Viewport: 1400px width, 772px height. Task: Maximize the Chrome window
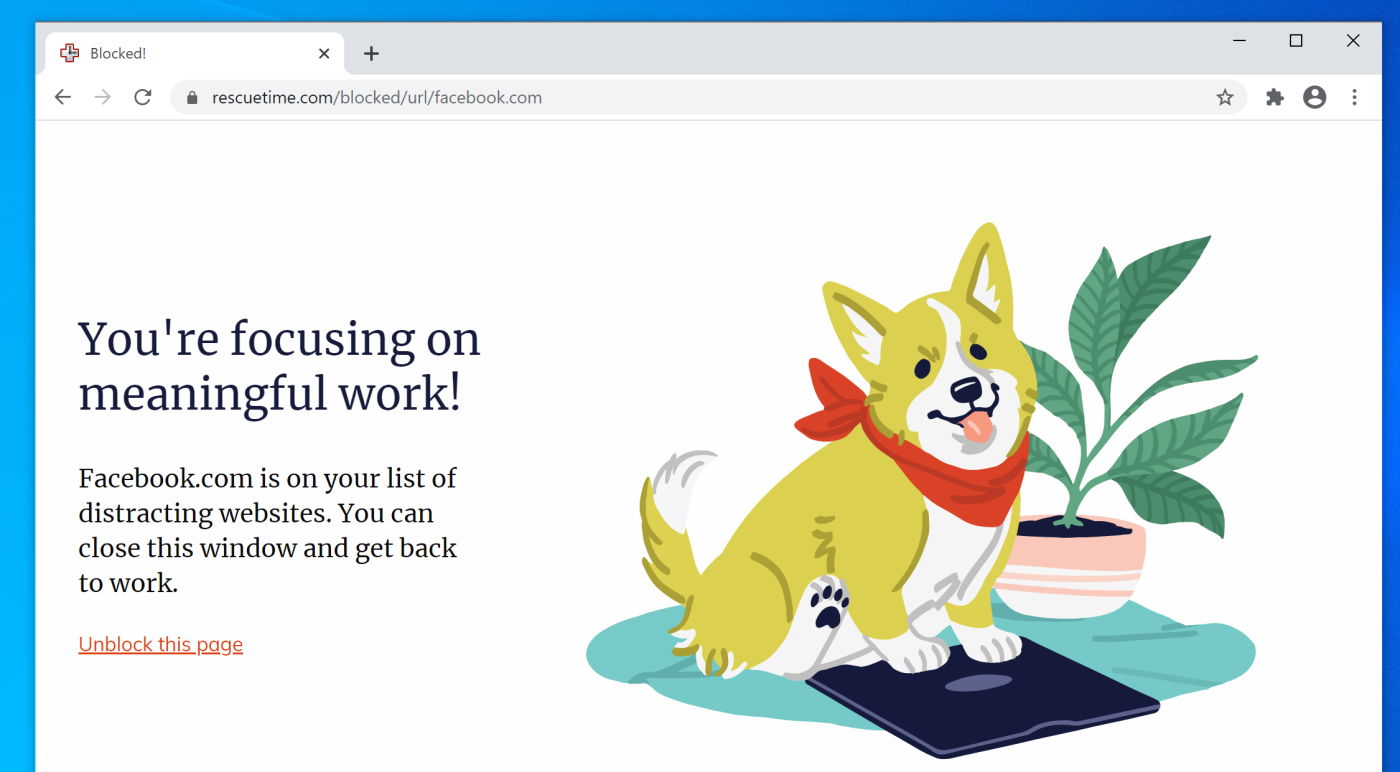pyautogui.click(x=1296, y=41)
